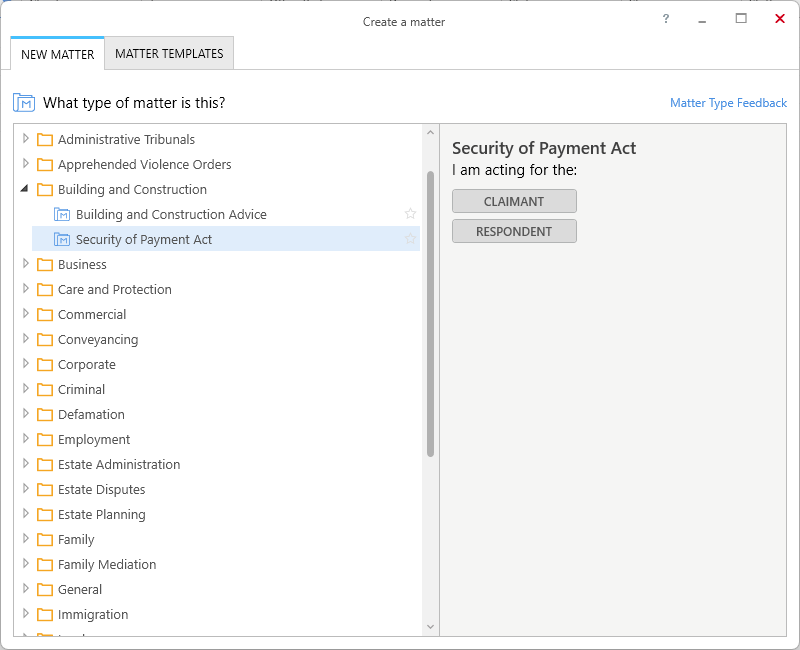
Task: Expand the Administrative Tribunals category
Action: point(26,138)
